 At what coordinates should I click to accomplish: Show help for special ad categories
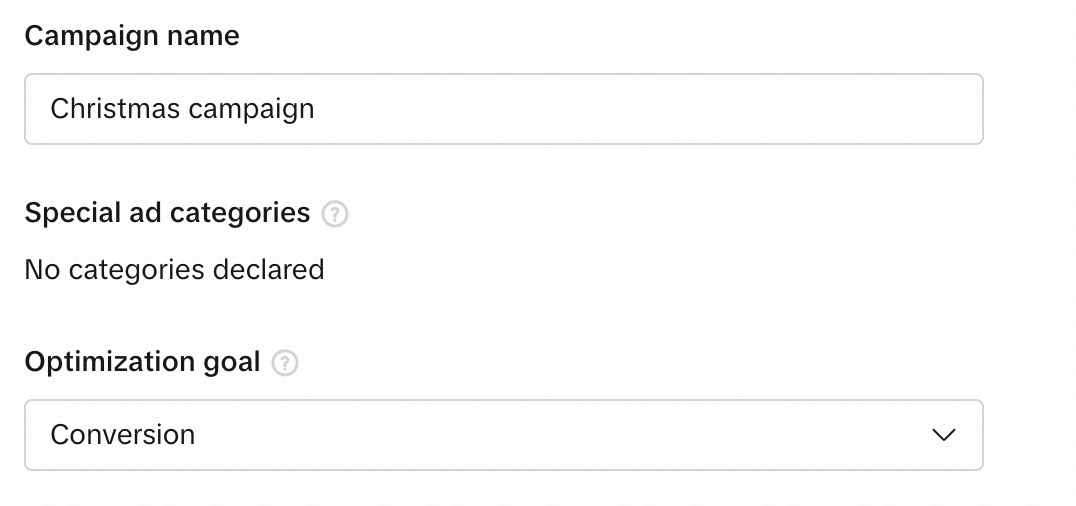click(x=335, y=214)
